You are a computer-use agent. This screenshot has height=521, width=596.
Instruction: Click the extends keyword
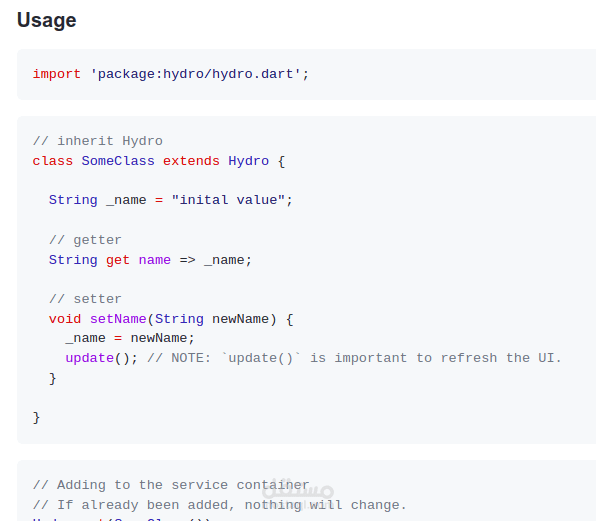[x=191, y=161]
